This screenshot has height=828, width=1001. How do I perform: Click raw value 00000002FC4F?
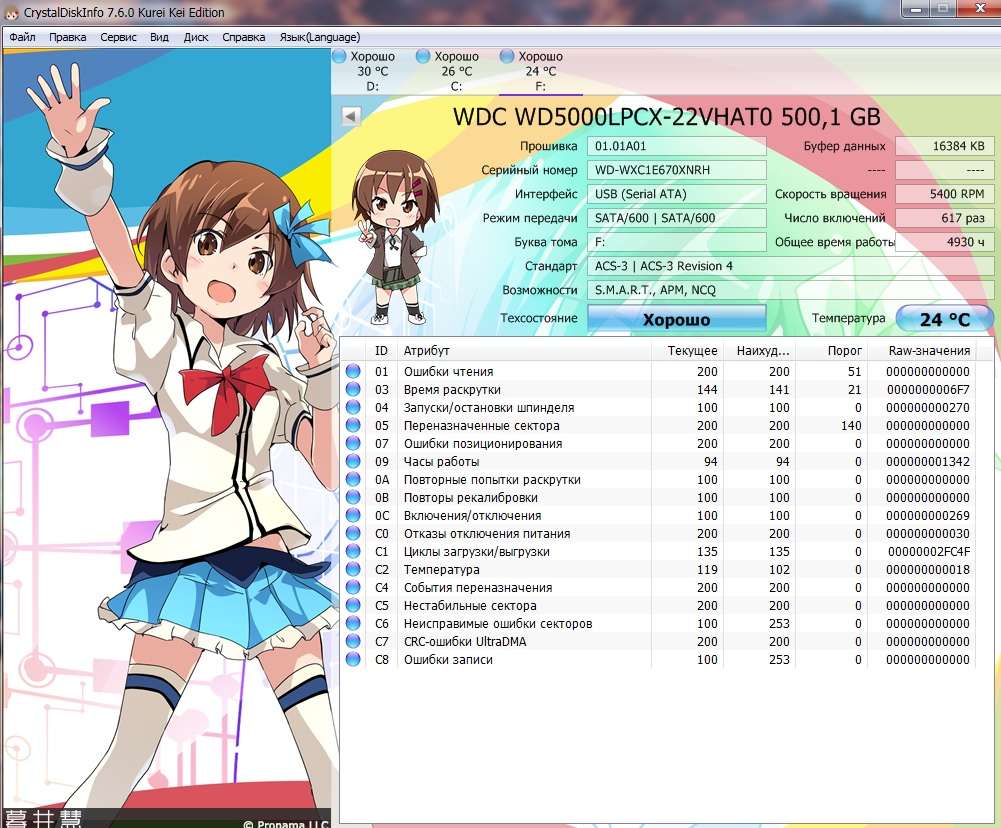tap(929, 551)
